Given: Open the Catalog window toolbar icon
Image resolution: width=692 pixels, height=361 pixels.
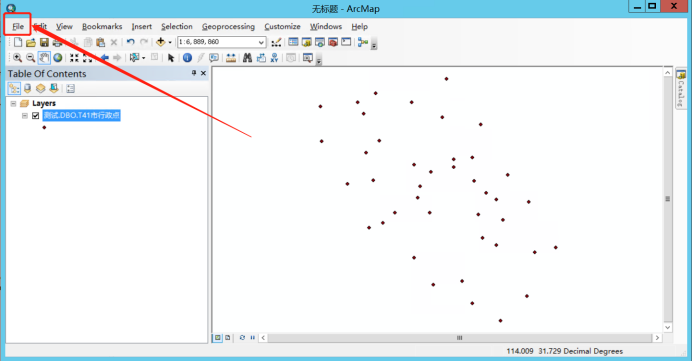Looking at the screenshot, I should tap(307, 42).
